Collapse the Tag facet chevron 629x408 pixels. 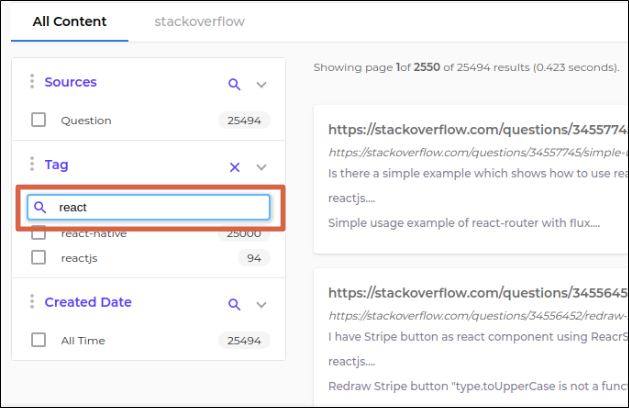262,167
